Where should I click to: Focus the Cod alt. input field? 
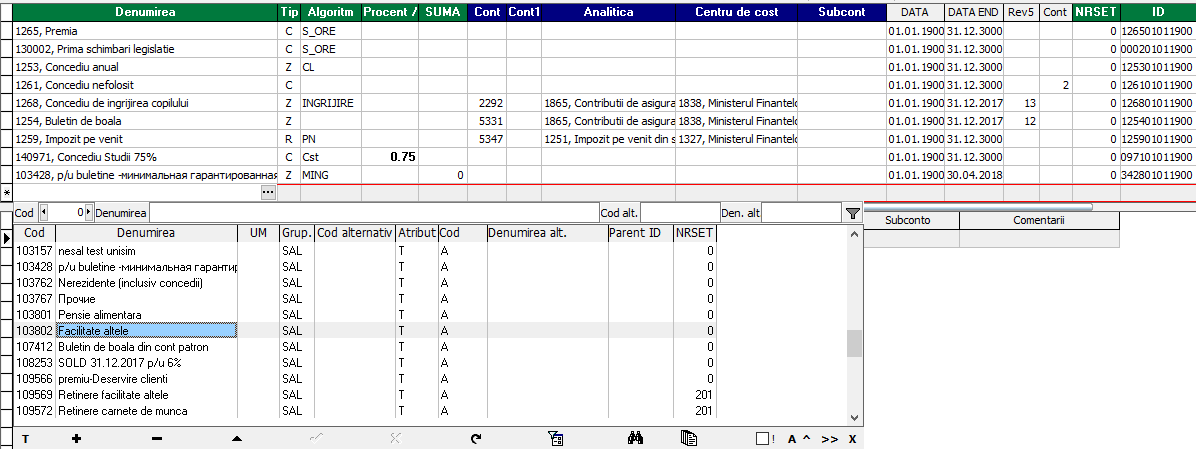(x=680, y=213)
